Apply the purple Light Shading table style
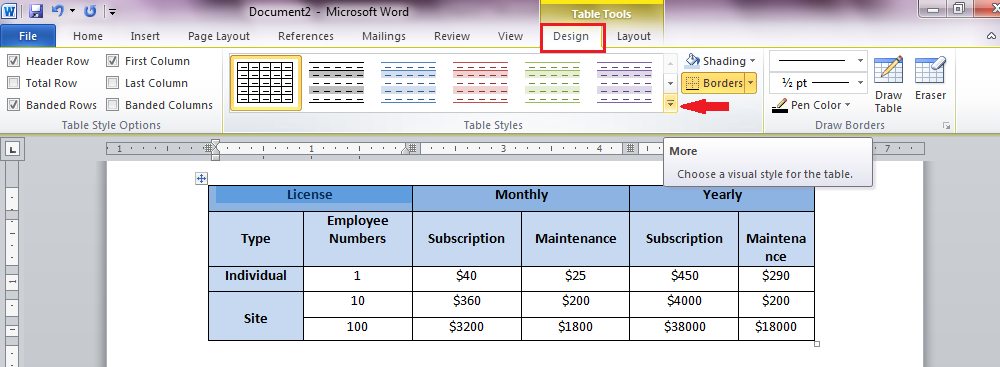 pos(624,83)
